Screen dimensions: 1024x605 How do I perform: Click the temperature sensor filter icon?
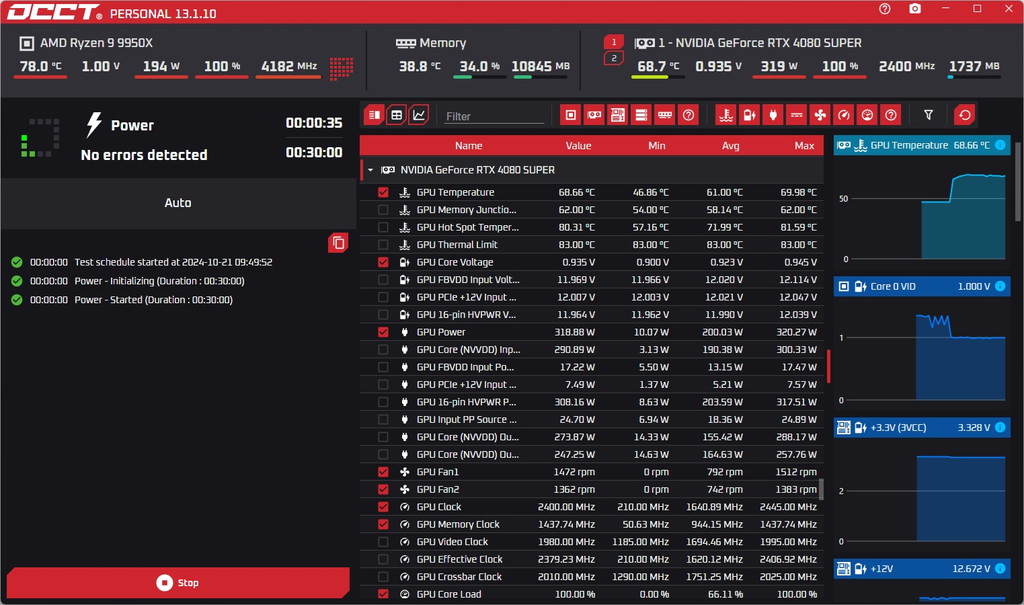tap(726, 116)
